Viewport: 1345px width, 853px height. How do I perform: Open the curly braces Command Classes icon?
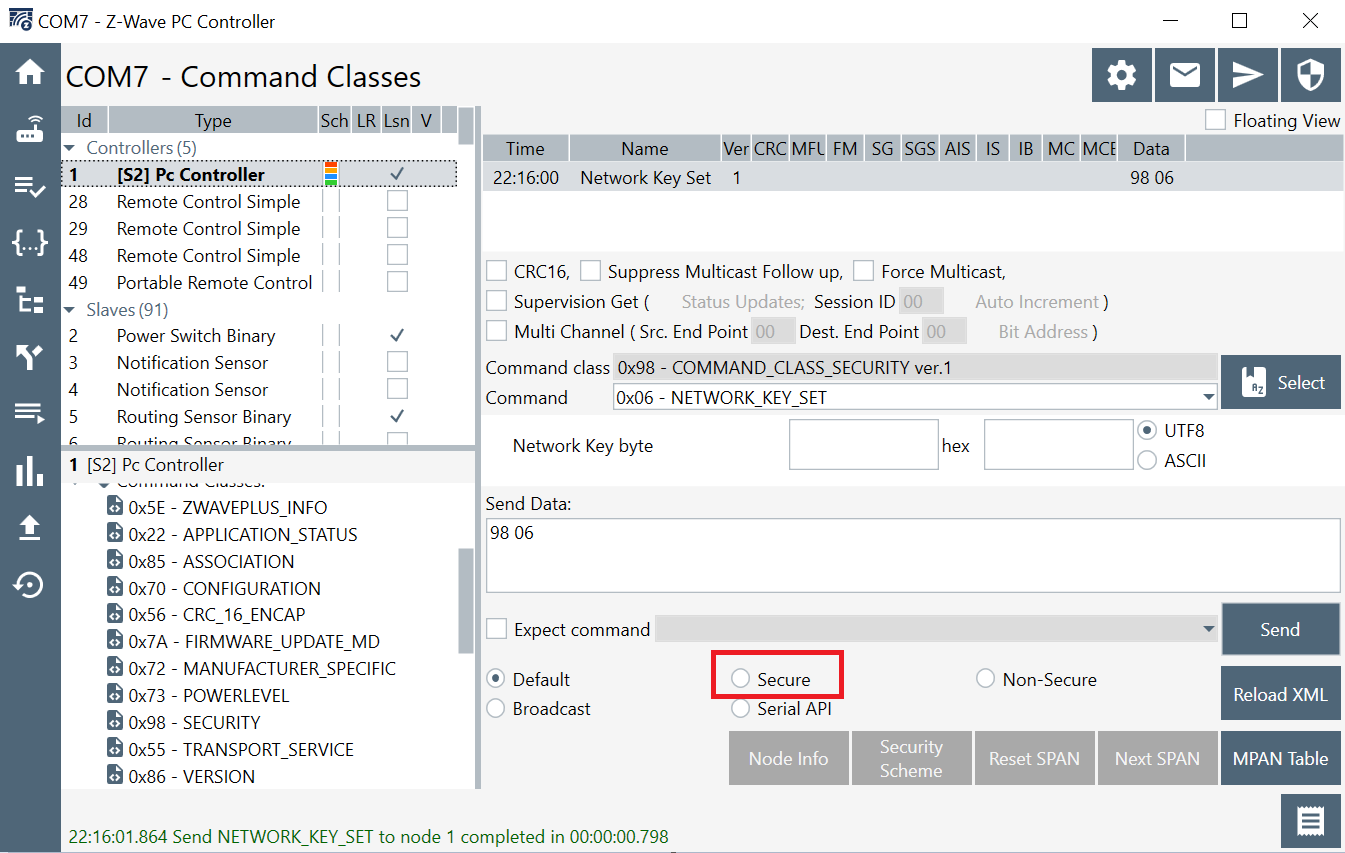click(x=30, y=242)
